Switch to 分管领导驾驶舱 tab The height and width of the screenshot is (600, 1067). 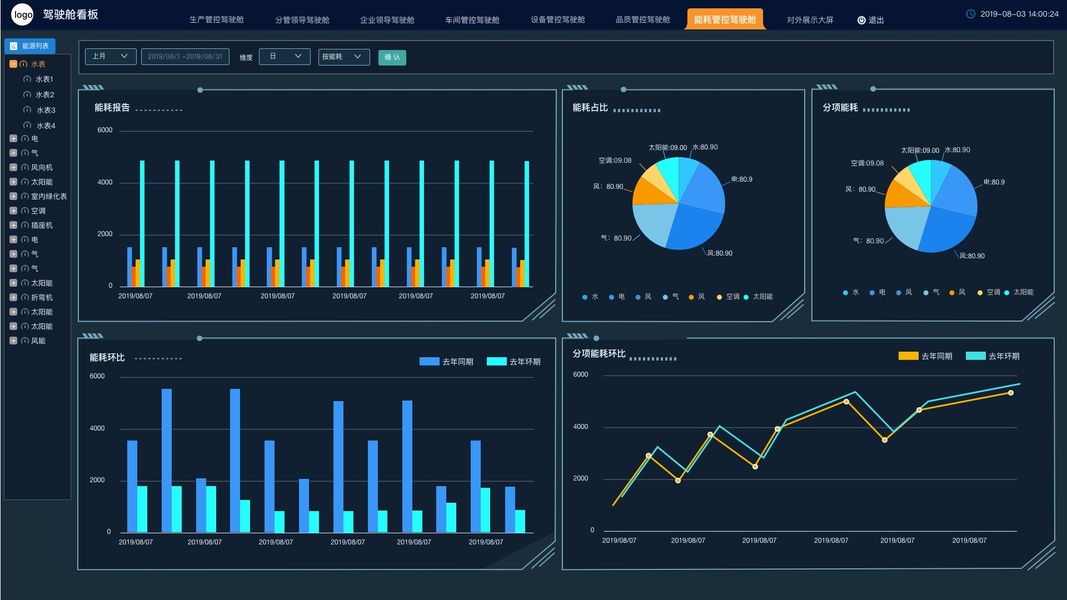(x=302, y=20)
